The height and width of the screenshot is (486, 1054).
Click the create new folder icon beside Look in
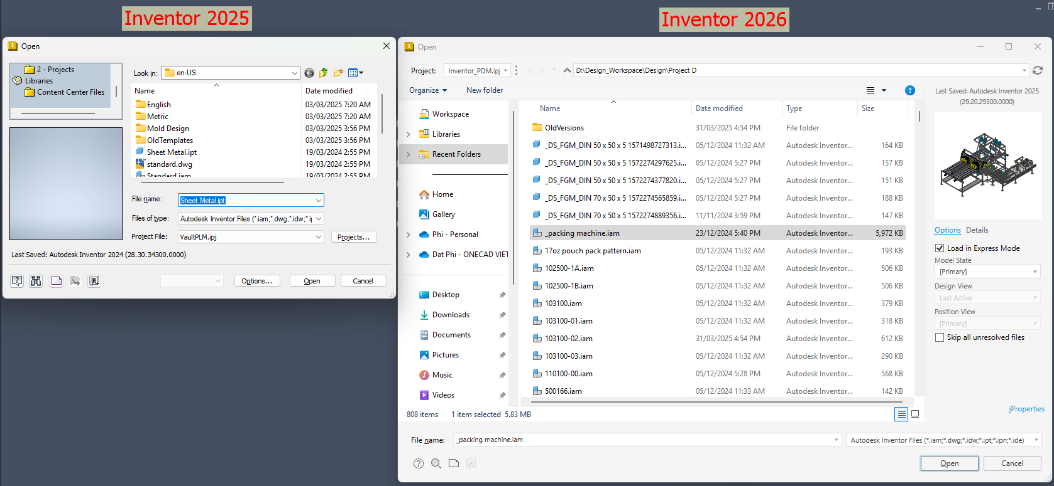[x=338, y=73]
